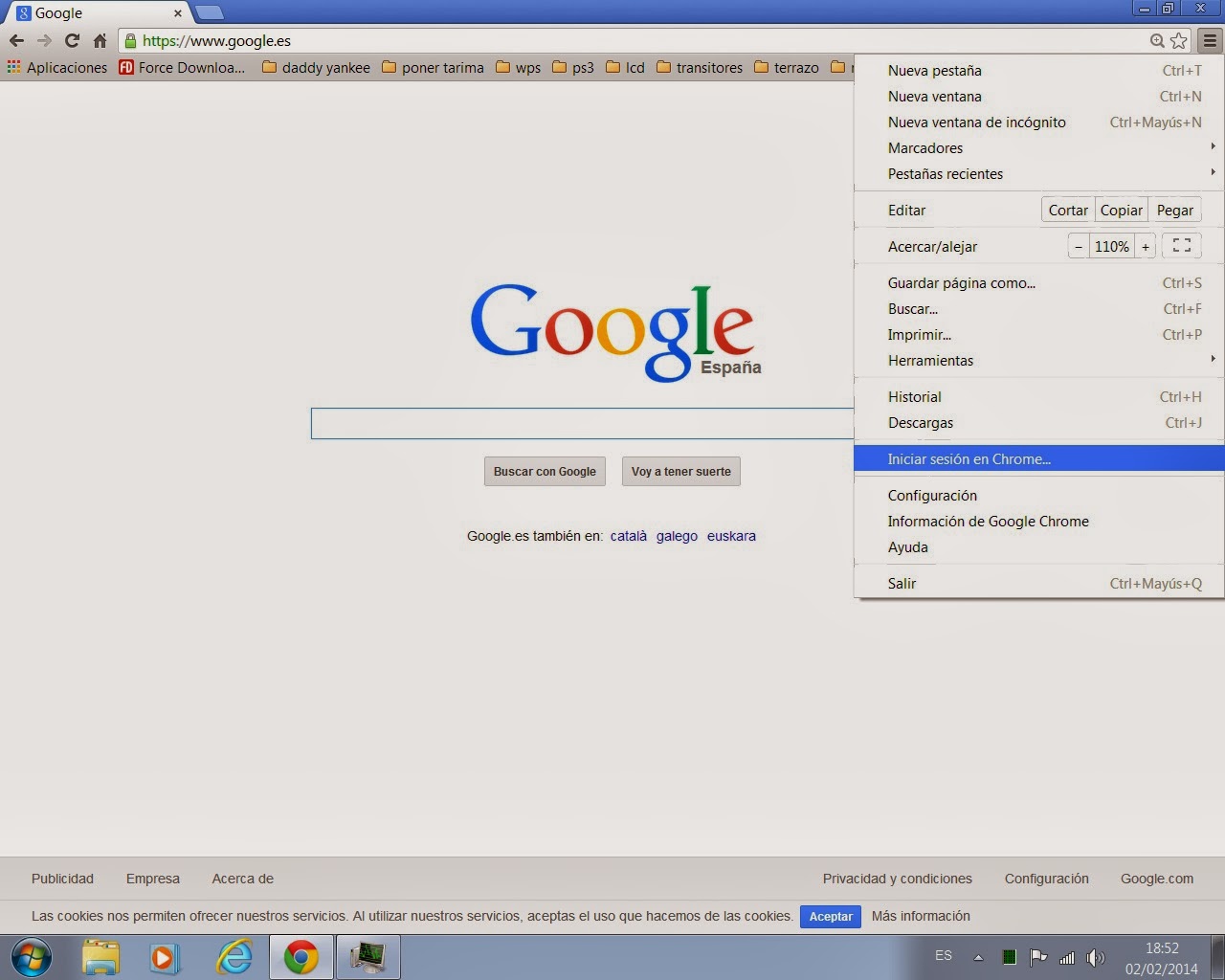
Task: Click the zoom magnifier icon in address bar
Action: (1157, 41)
